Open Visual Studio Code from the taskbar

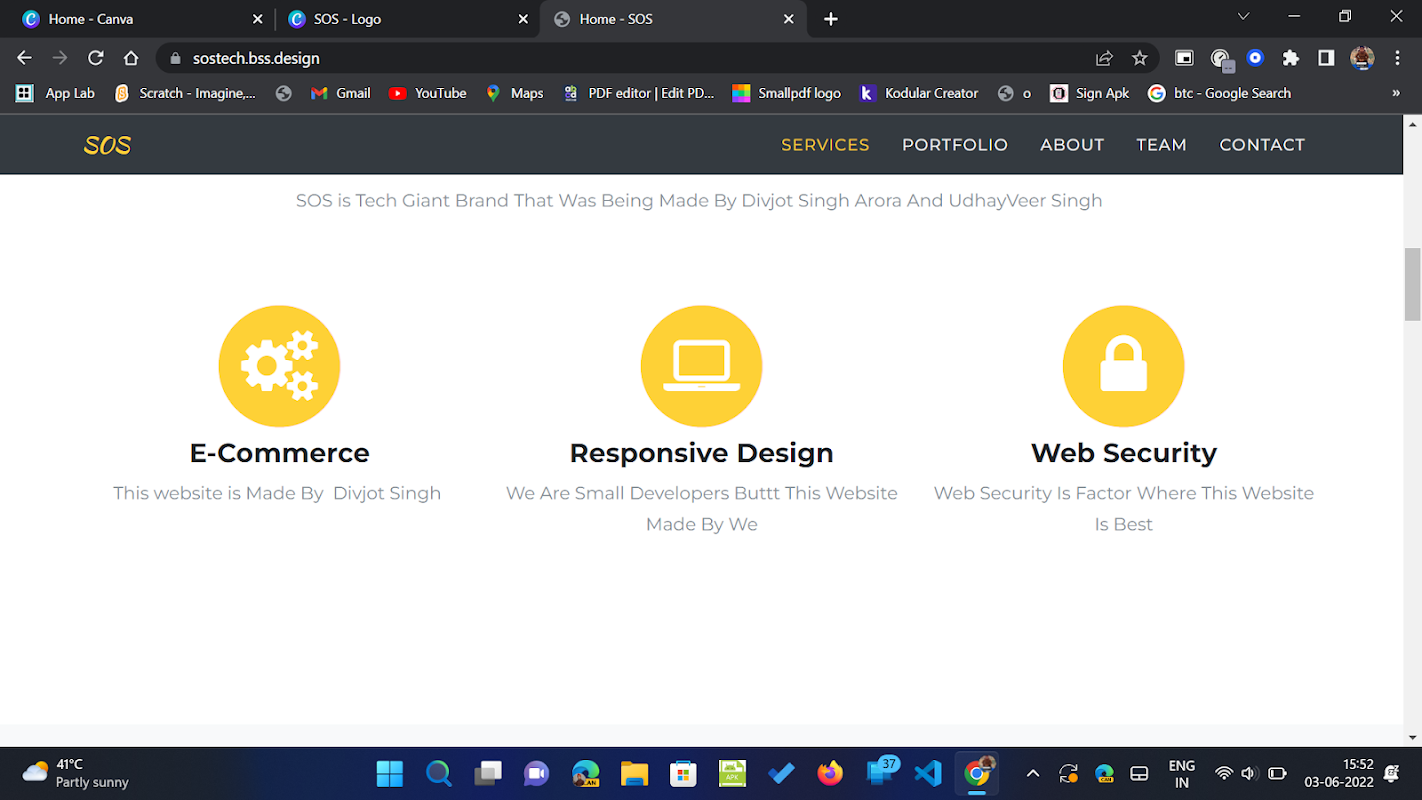point(928,773)
